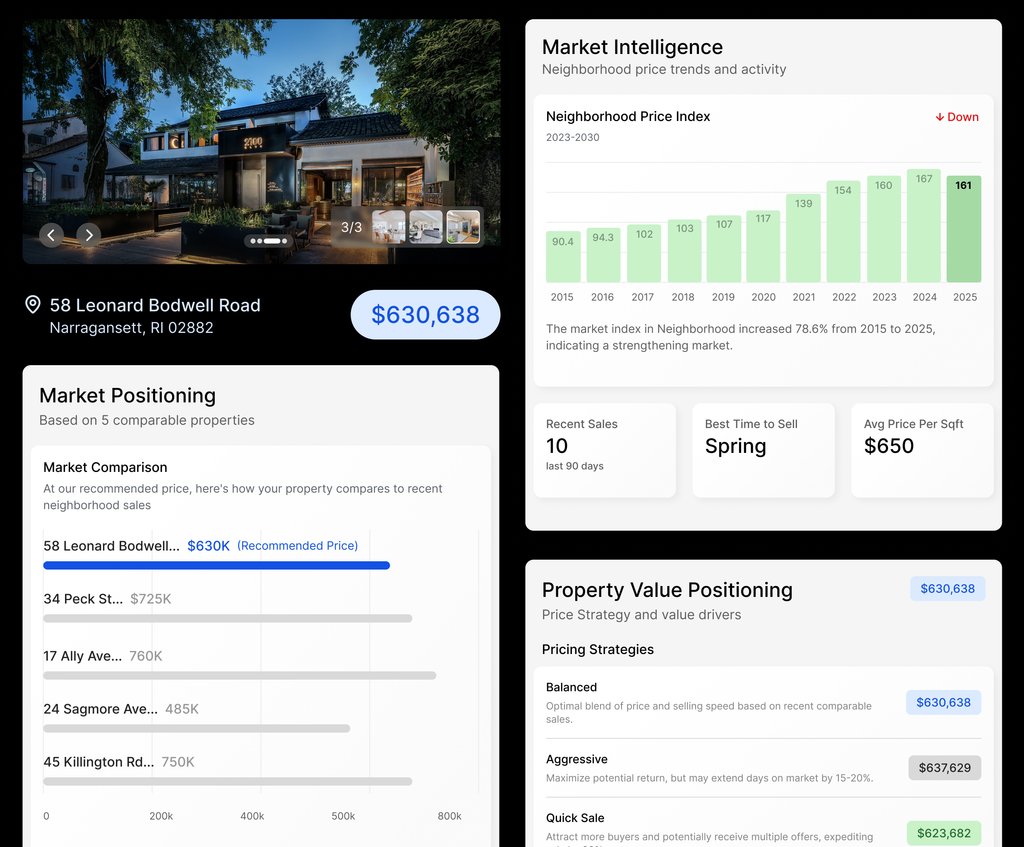Click the blue 58 Leonard Bodwell comparison bar

[216, 566]
